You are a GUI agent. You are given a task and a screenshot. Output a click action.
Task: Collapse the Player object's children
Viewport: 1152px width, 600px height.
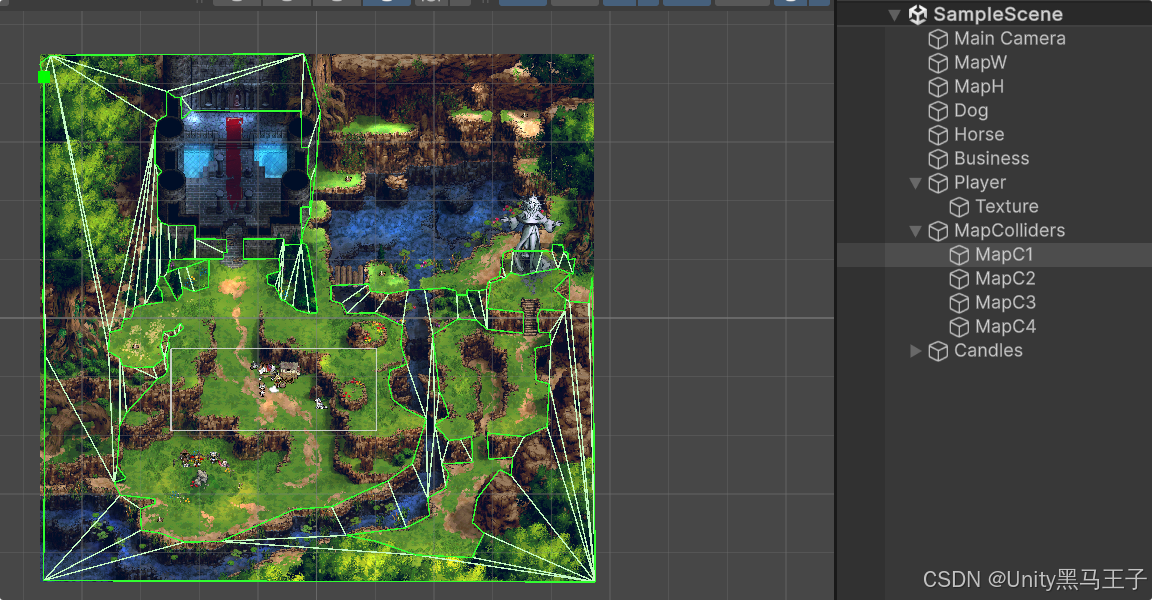point(915,183)
